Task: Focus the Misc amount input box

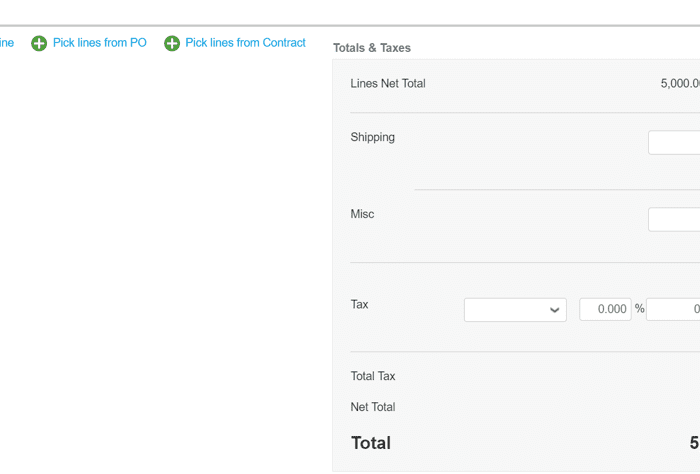Action: click(674, 219)
